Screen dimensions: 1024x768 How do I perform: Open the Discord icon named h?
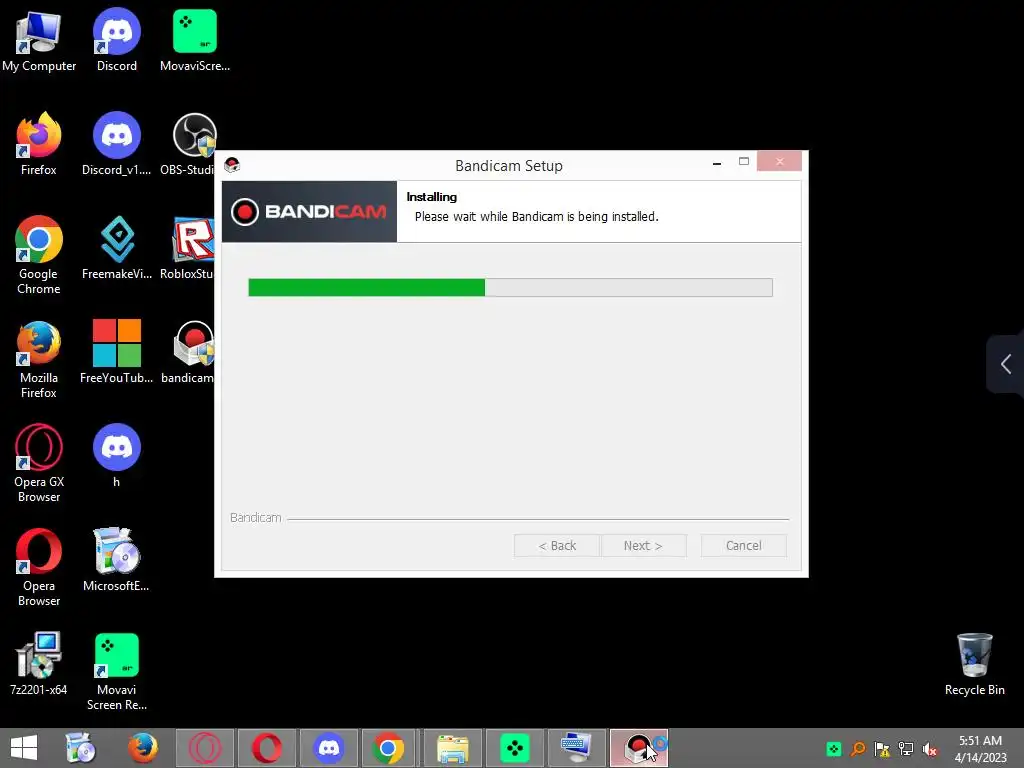[x=117, y=455]
